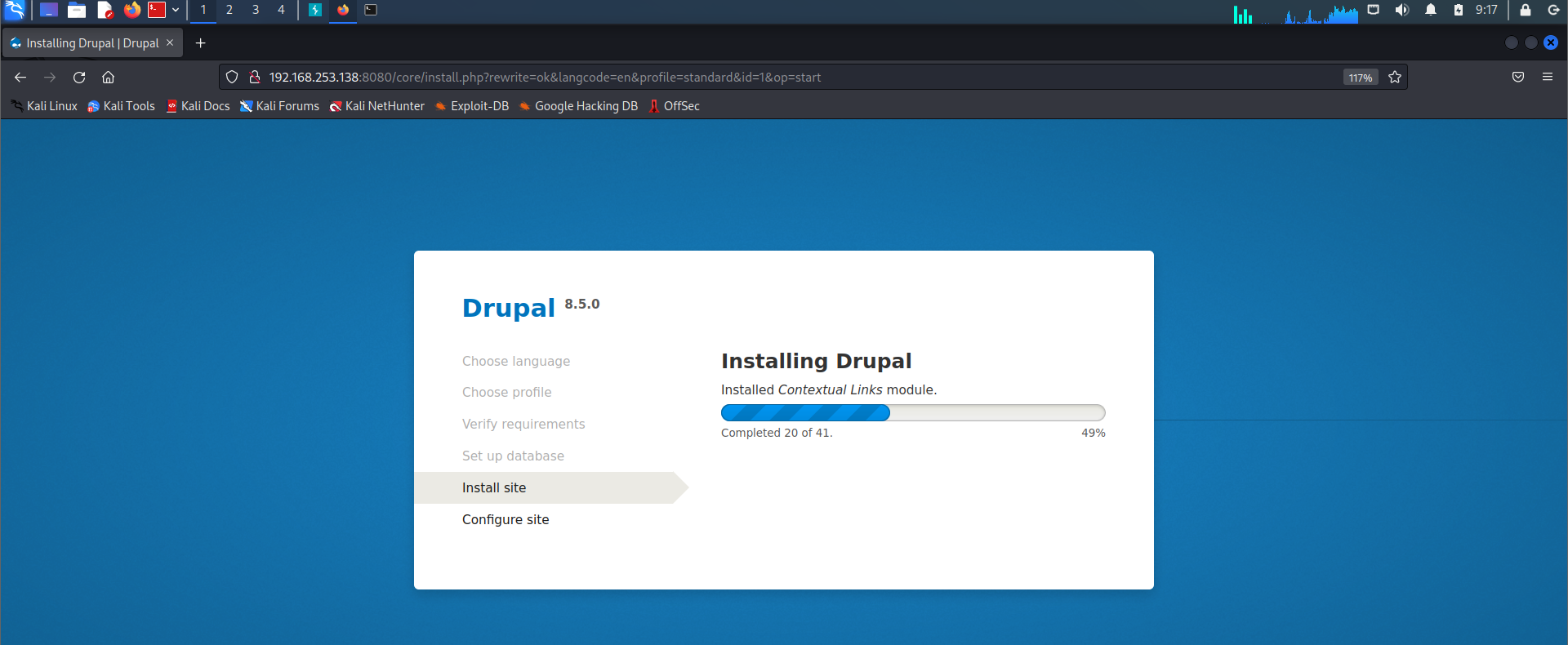Image resolution: width=1568 pixels, height=645 pixels.
Task: Open the Kali Linux bookmark
Action: [x=44, y=106]
